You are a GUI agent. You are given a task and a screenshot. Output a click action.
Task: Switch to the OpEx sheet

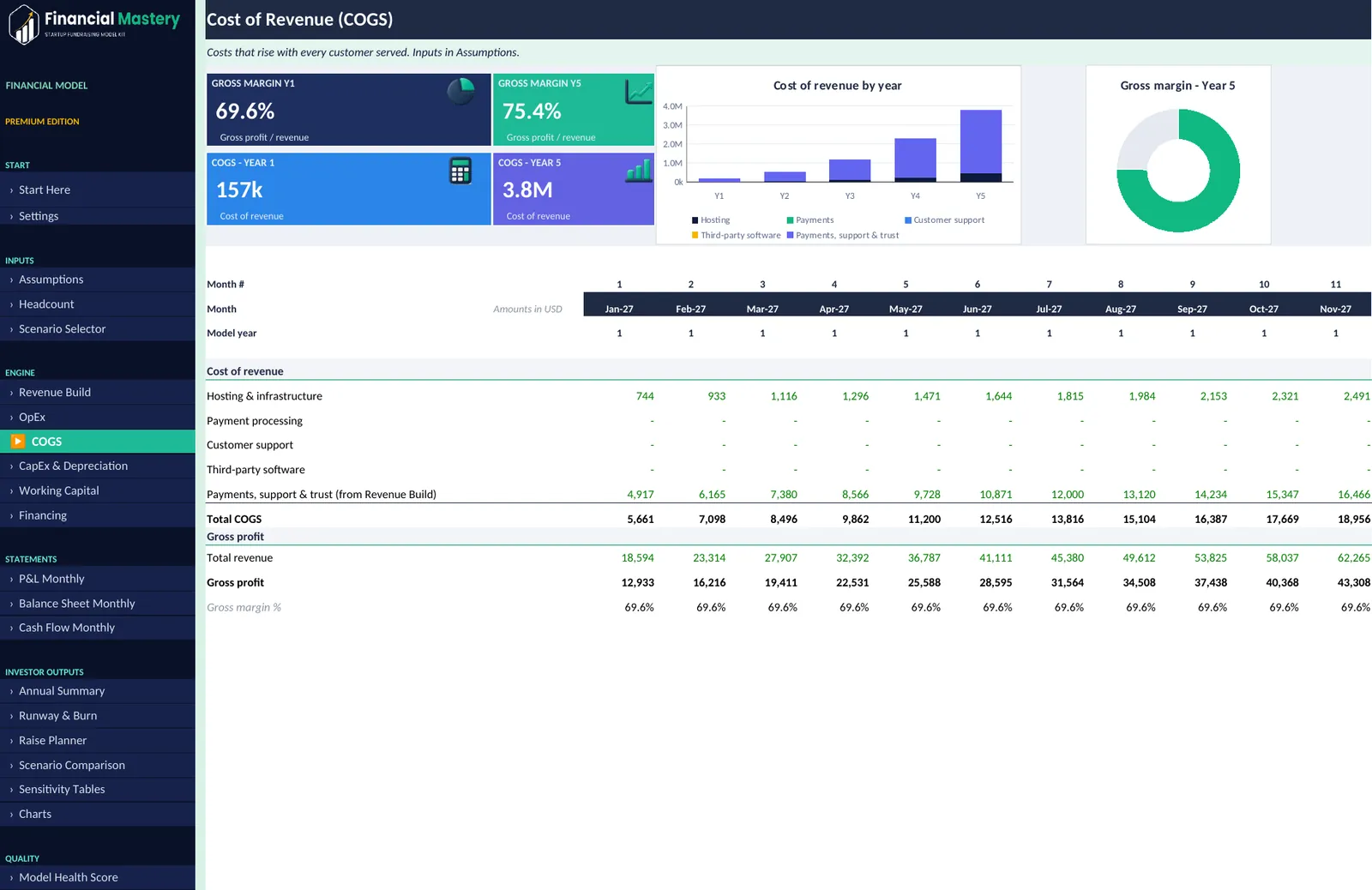[98, 418]
